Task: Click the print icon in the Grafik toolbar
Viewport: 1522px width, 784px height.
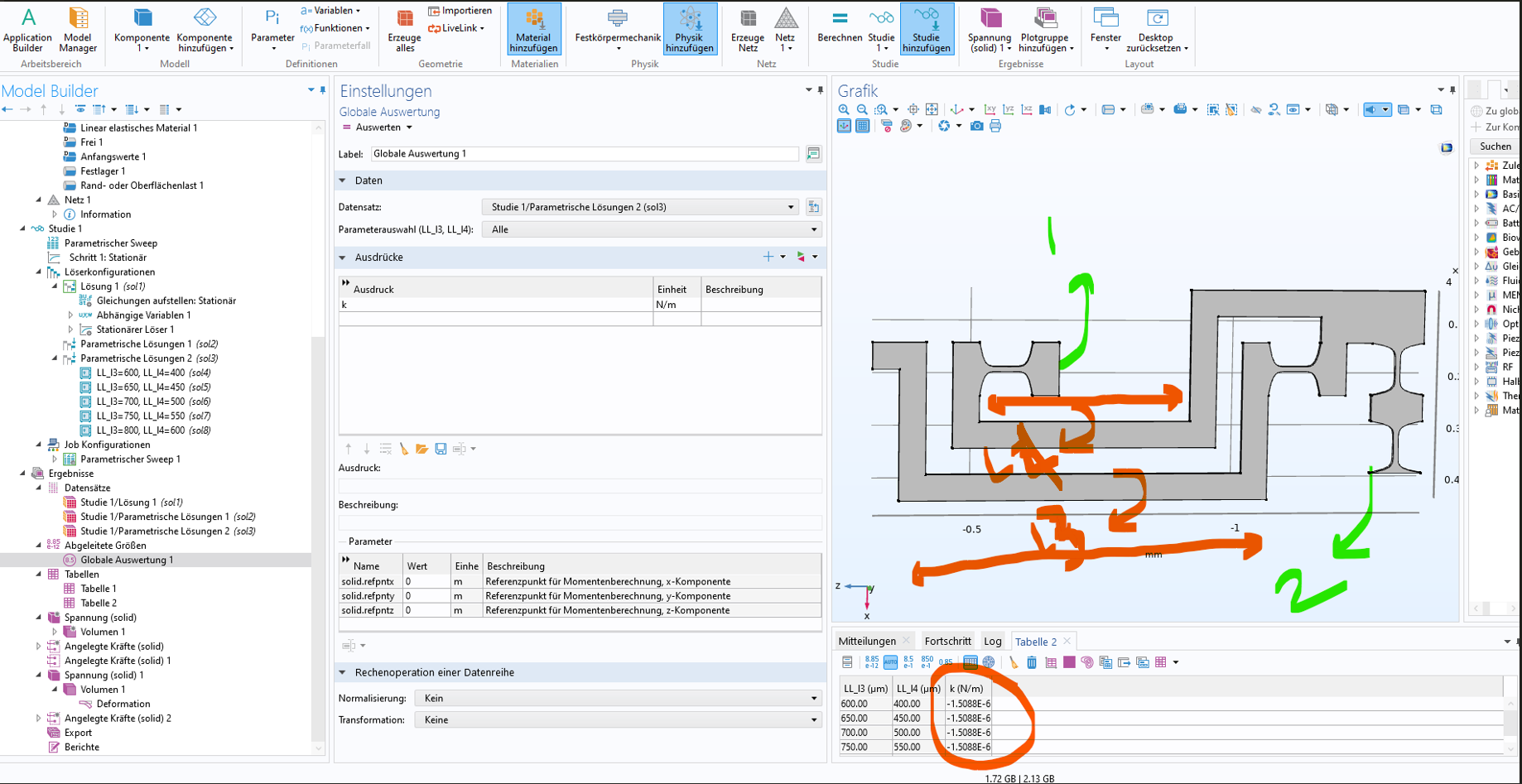Action: [x=995, y=126]
